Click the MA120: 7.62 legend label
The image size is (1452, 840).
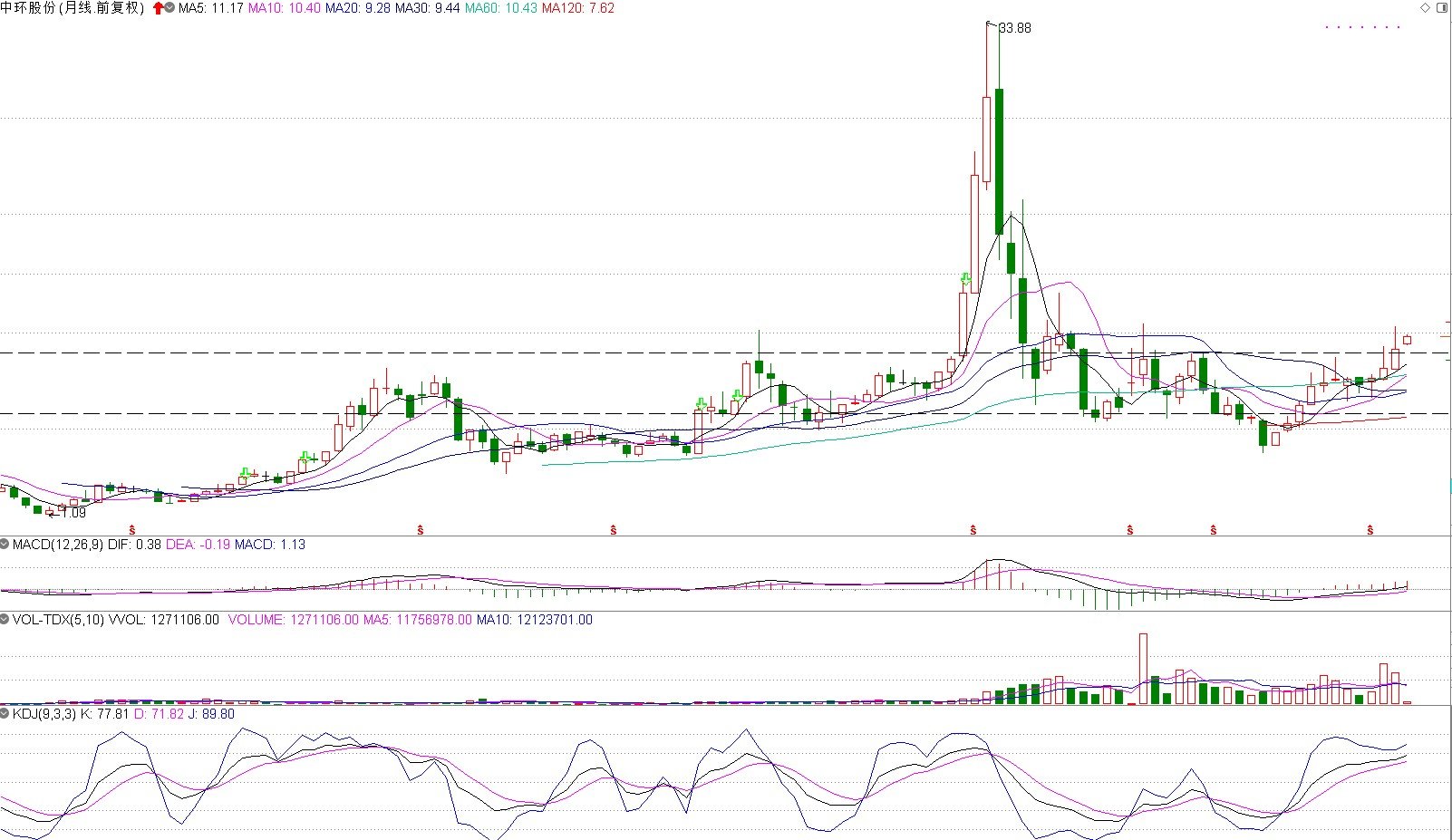click(578, 8)
